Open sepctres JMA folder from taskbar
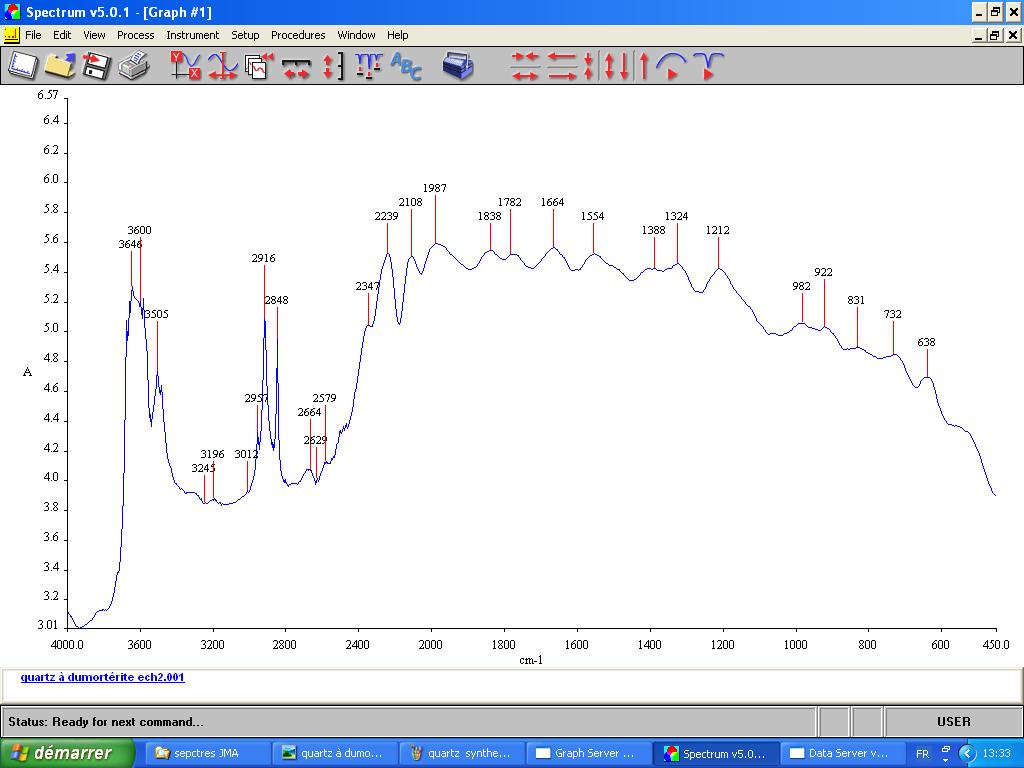Viewport: 1024px width, 768px height. pos(206,753)
